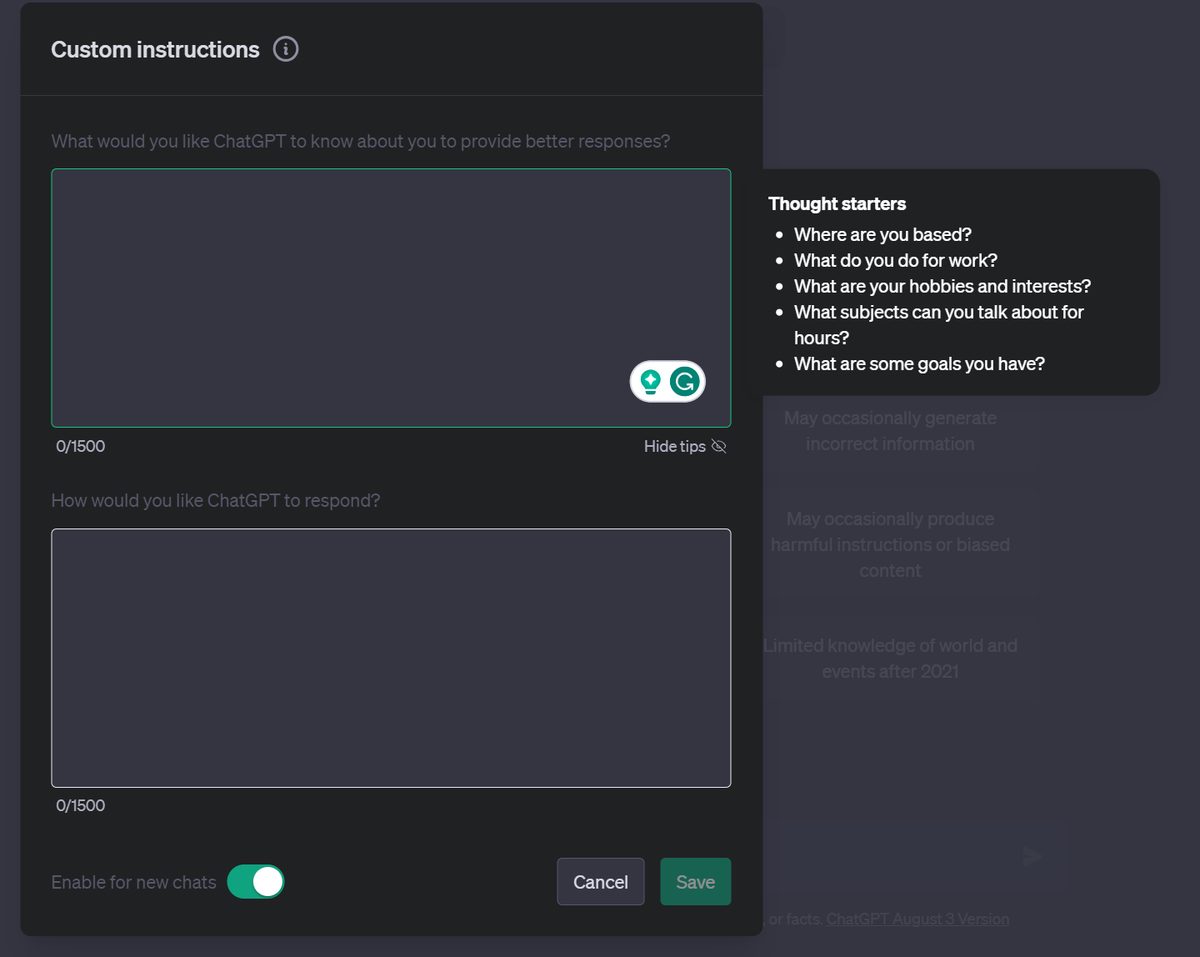Disable the Enable for new chats toggle

(257, 881)
